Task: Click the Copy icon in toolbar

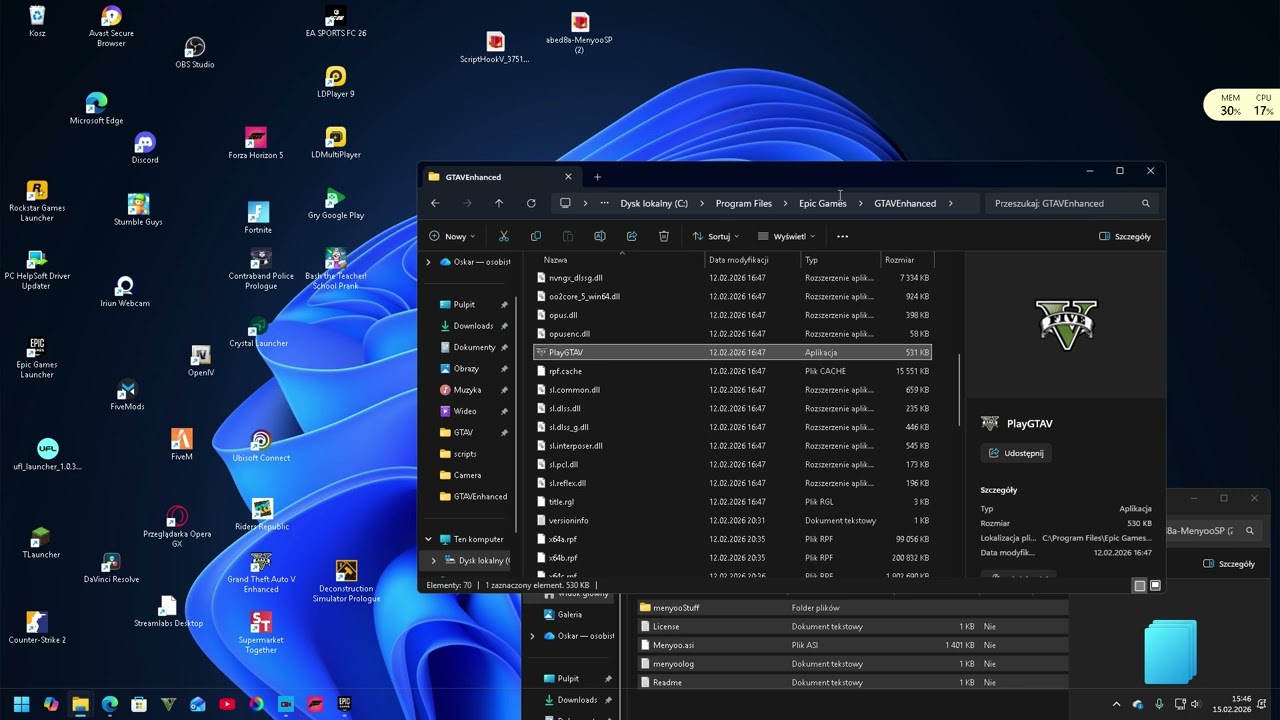Action: click(536, 236)
